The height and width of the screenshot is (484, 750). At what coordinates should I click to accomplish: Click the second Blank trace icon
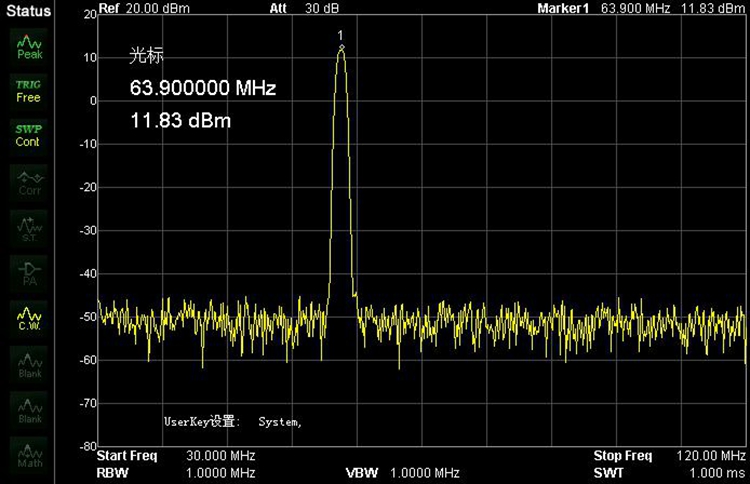[29, 410]
